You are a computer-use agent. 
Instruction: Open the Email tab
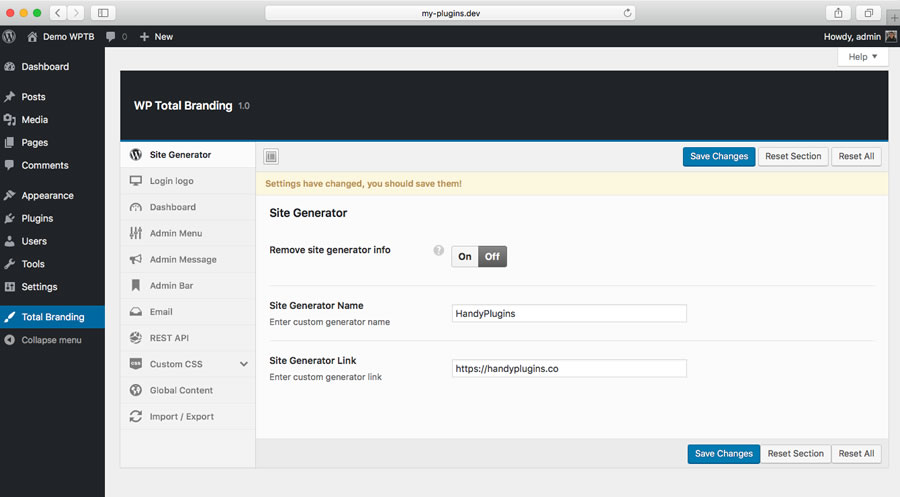[188, 312]
